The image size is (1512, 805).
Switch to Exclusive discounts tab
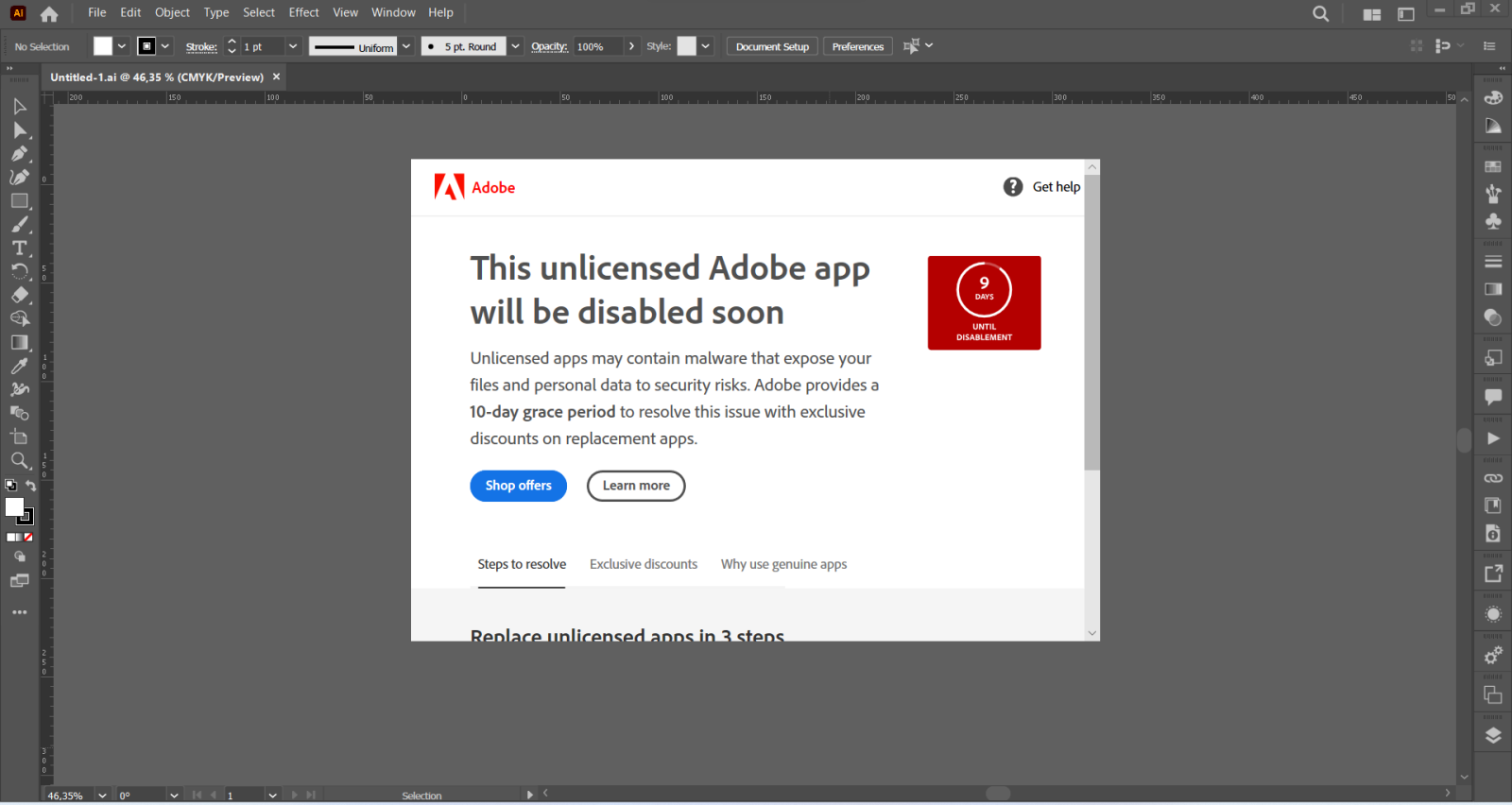tap(644, 564)
